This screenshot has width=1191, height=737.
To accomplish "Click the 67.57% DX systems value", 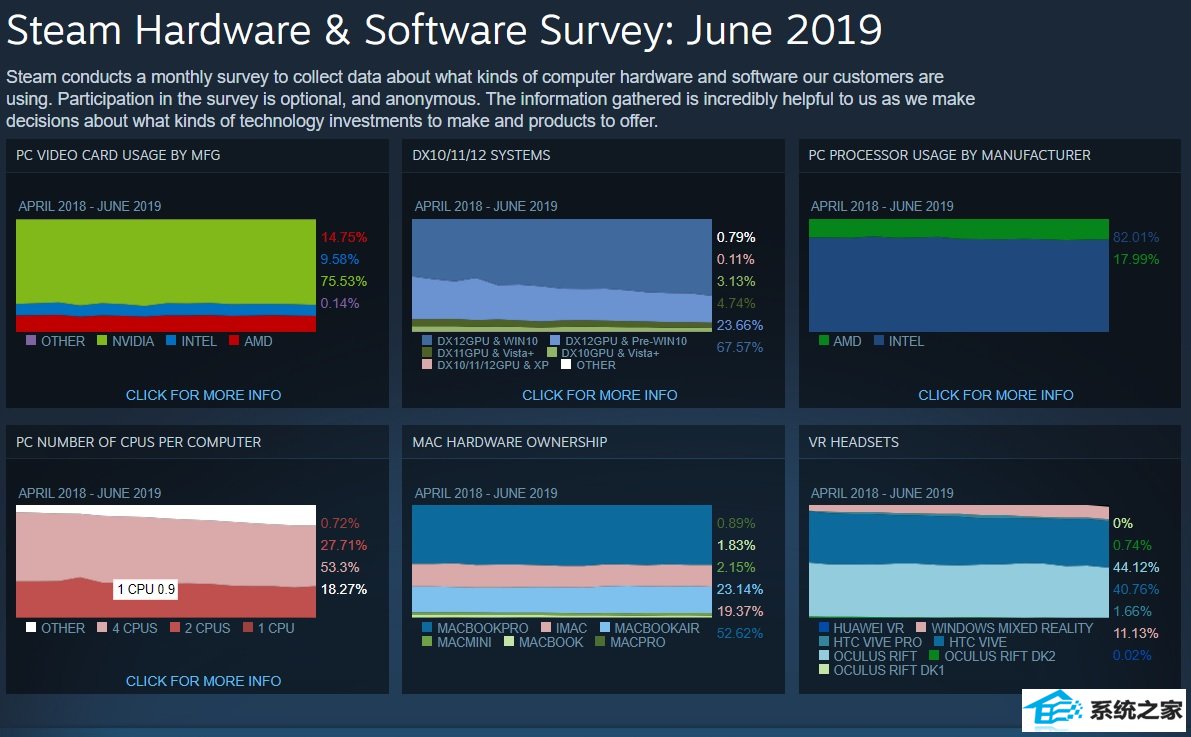I will [740, 347].
